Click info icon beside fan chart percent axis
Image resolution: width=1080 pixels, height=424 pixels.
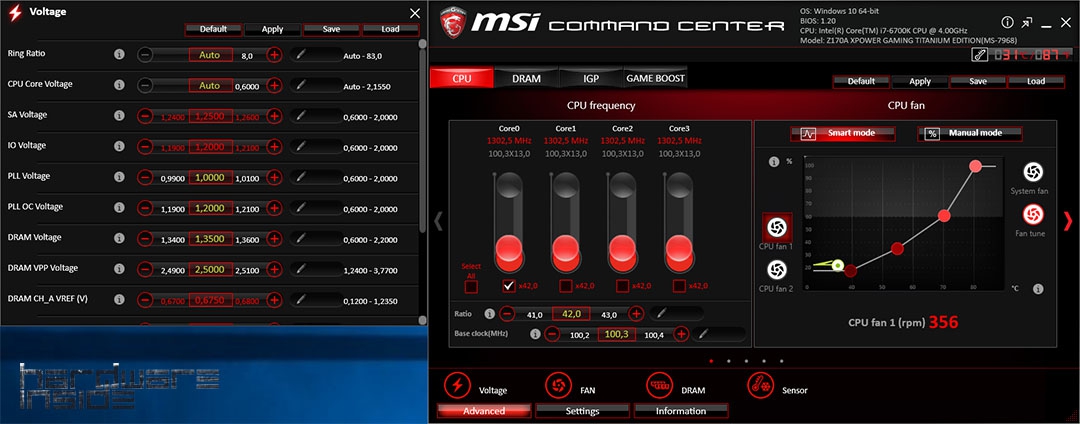coord(774,162)
